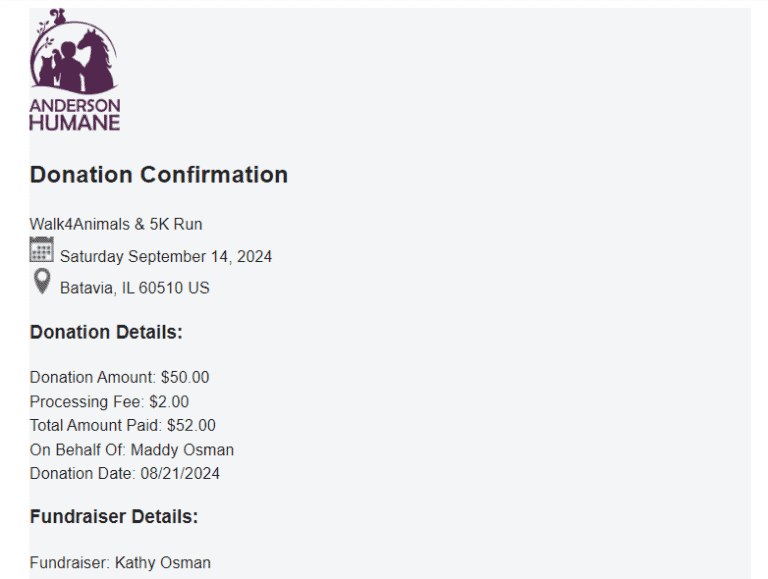Click the Donation Confirmation heading
Screen dimensions: 768x579
point(159,175)
